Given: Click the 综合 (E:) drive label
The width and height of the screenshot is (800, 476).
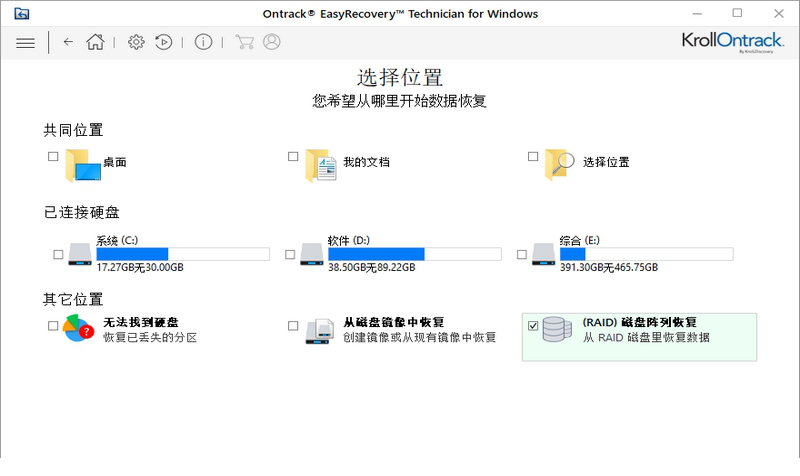Looking at the screenshot, I should click(580, 240).
